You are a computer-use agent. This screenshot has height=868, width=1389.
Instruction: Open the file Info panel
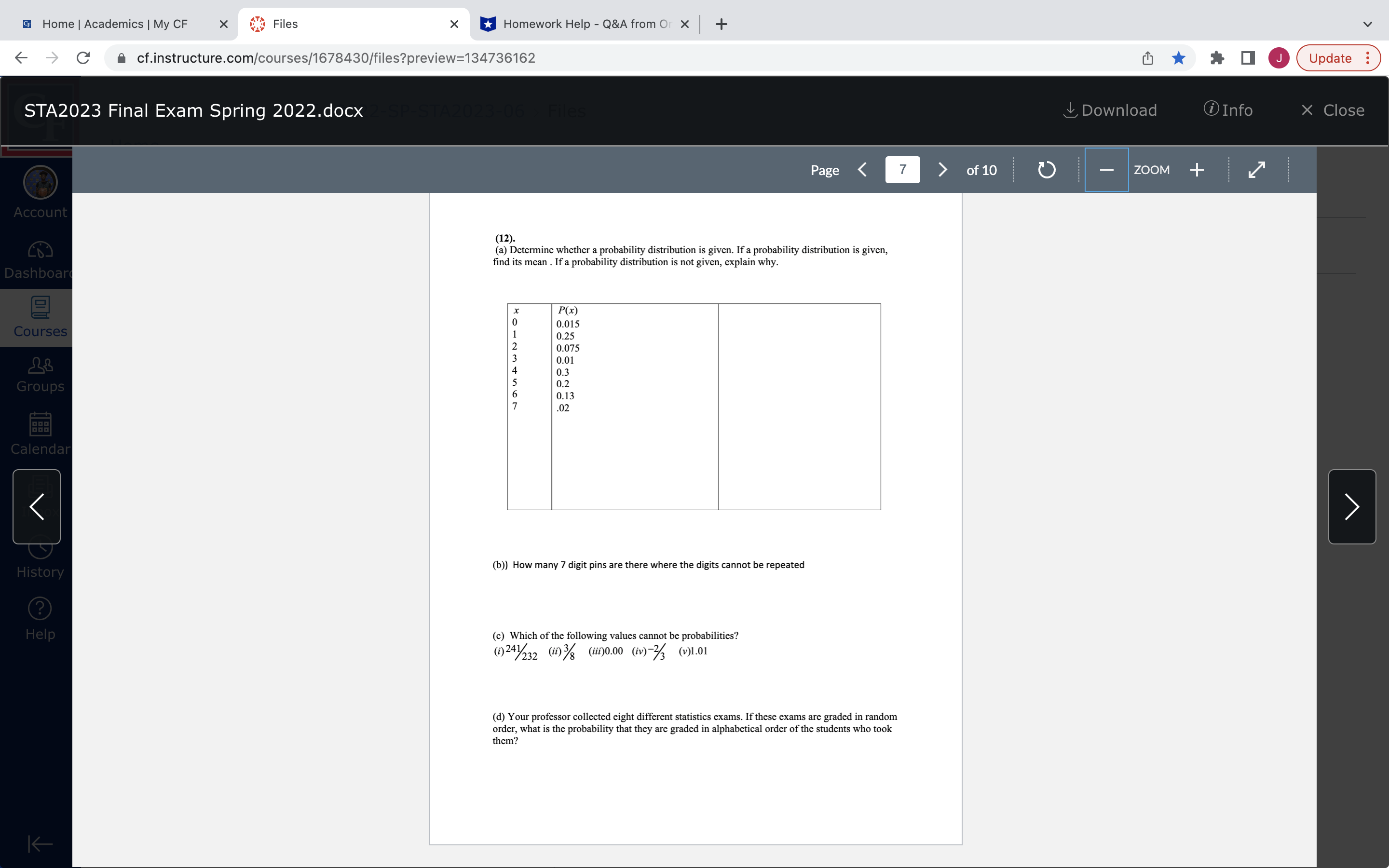coord(1228,109)
